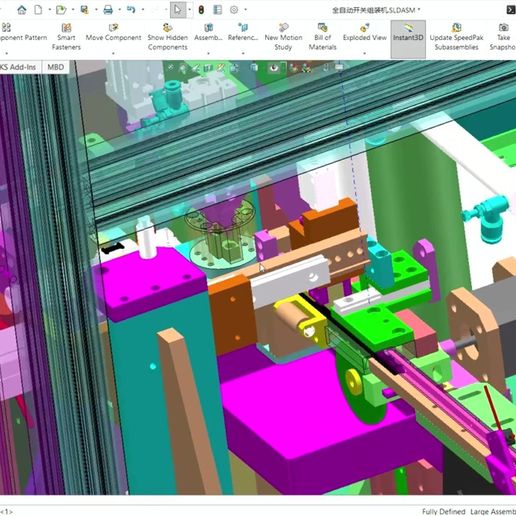Viewport: 516px width, 516px height.
Task: Open View Orientation in heads-up toolbar
Action: (x=234, y=68)
